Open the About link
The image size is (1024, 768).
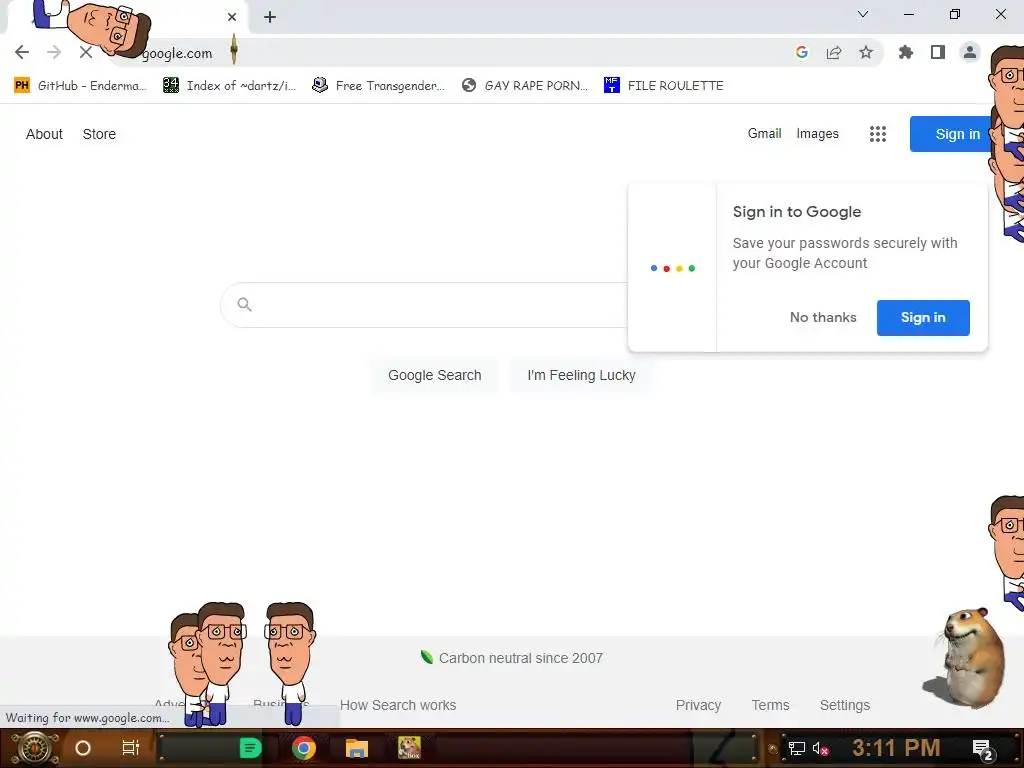(44, 134)
